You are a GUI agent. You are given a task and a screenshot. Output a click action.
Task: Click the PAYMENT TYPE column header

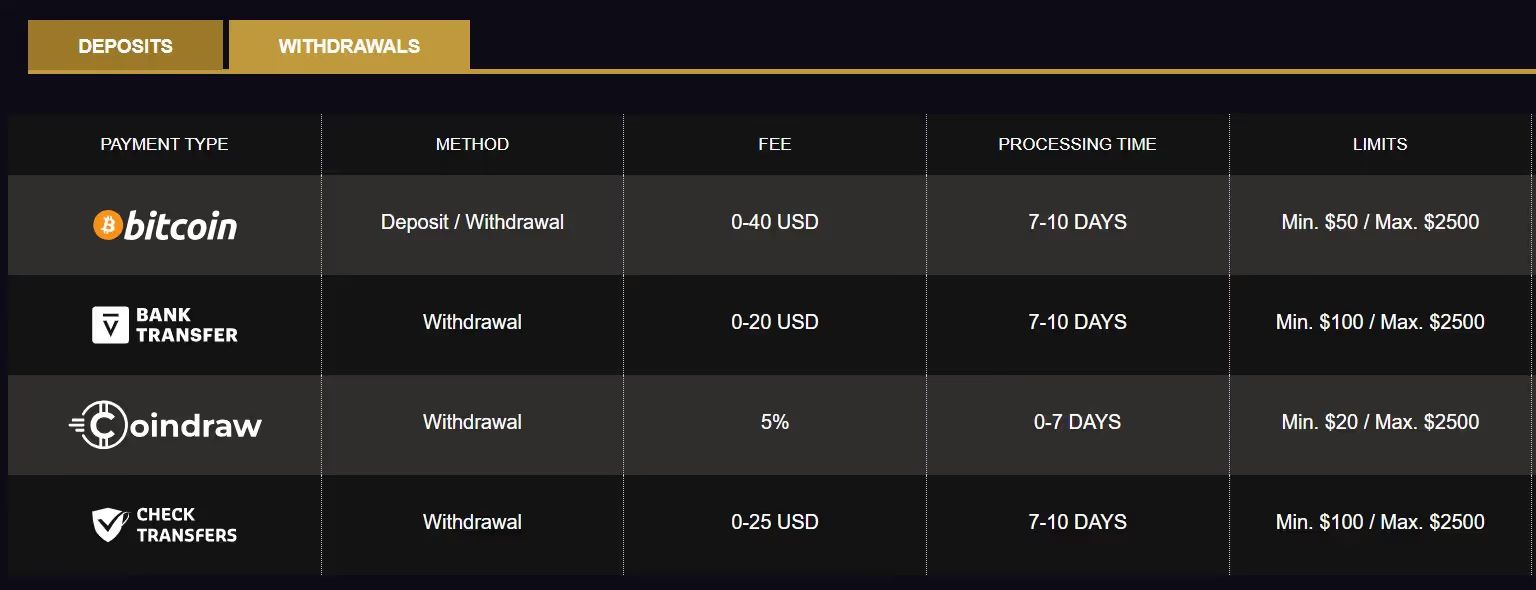pyautogui.click(x=163, y=144)
